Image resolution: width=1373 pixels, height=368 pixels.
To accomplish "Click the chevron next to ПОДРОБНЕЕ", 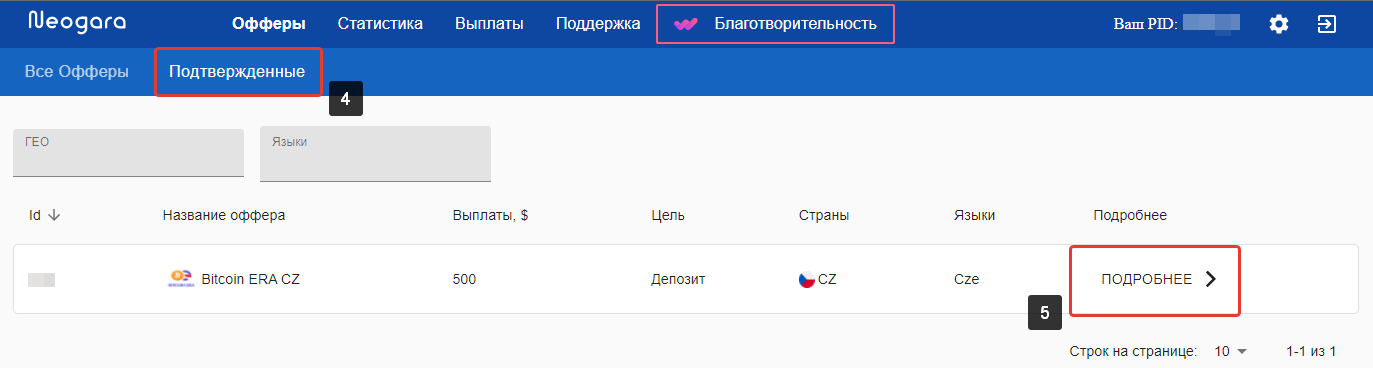I will click(1211, 279).
